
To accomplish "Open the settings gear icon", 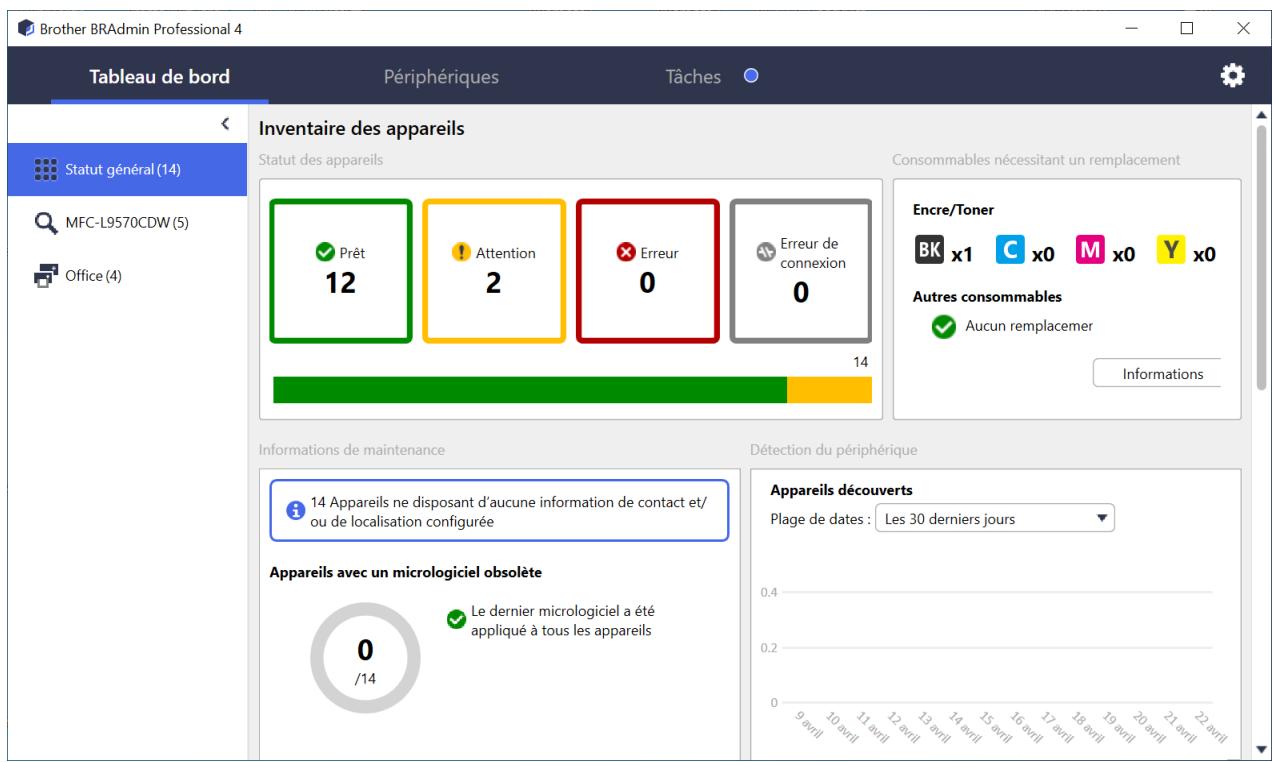I will pos(1234,75).
